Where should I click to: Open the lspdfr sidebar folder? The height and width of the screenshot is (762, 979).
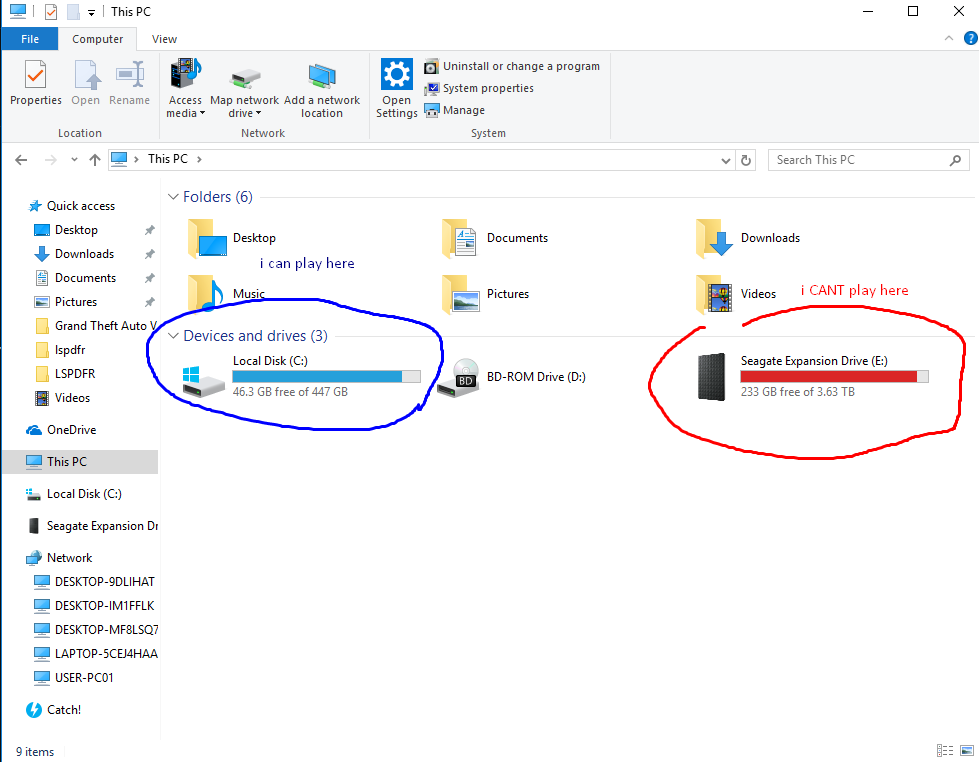point(69,350)
